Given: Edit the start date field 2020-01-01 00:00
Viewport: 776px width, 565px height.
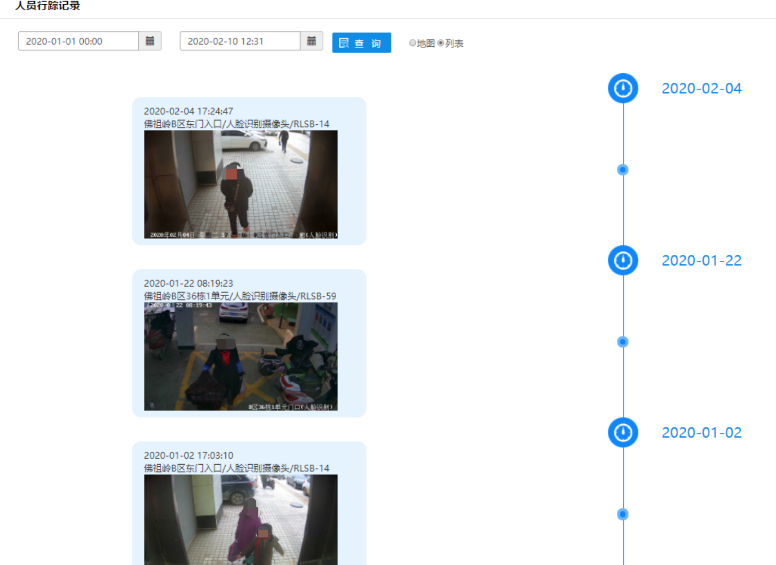Looking at the screenshot, I should coord(78,41).
